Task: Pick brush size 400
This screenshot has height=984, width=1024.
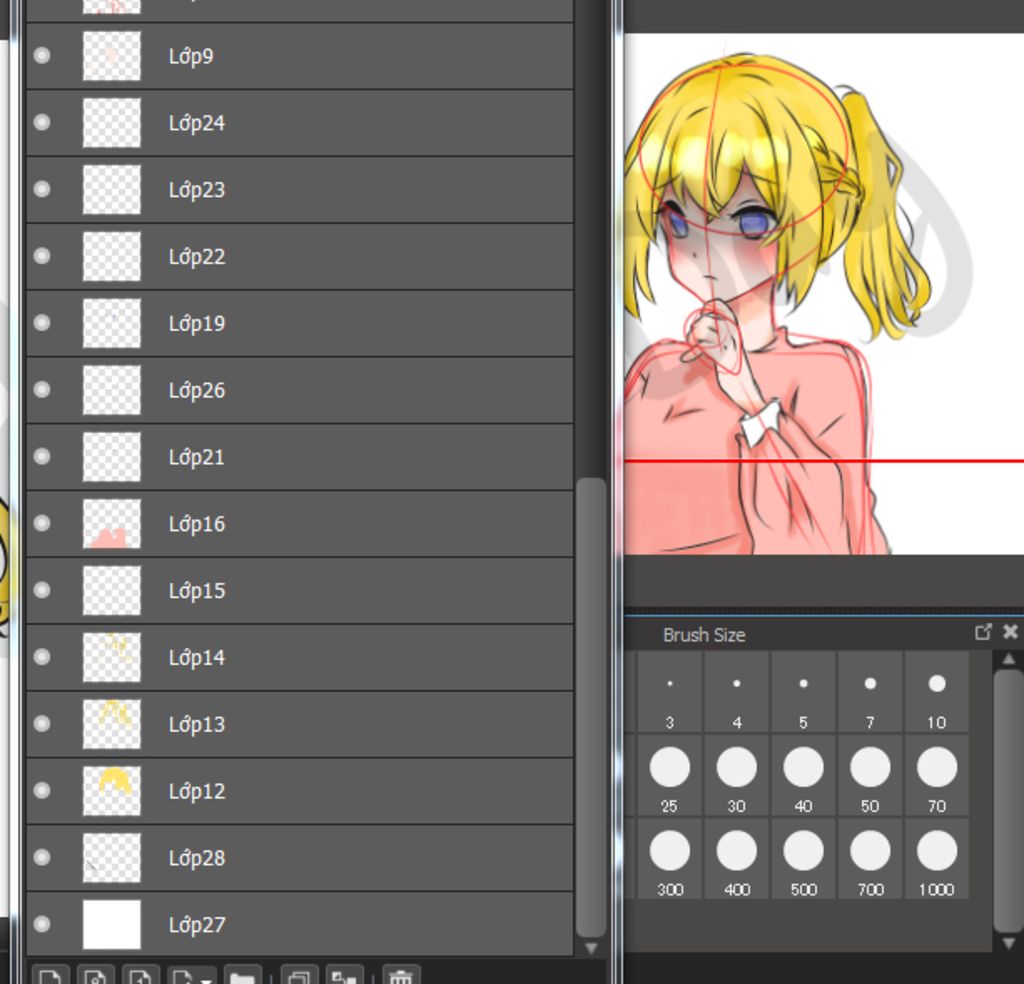Action: click(x=737, y=859)
